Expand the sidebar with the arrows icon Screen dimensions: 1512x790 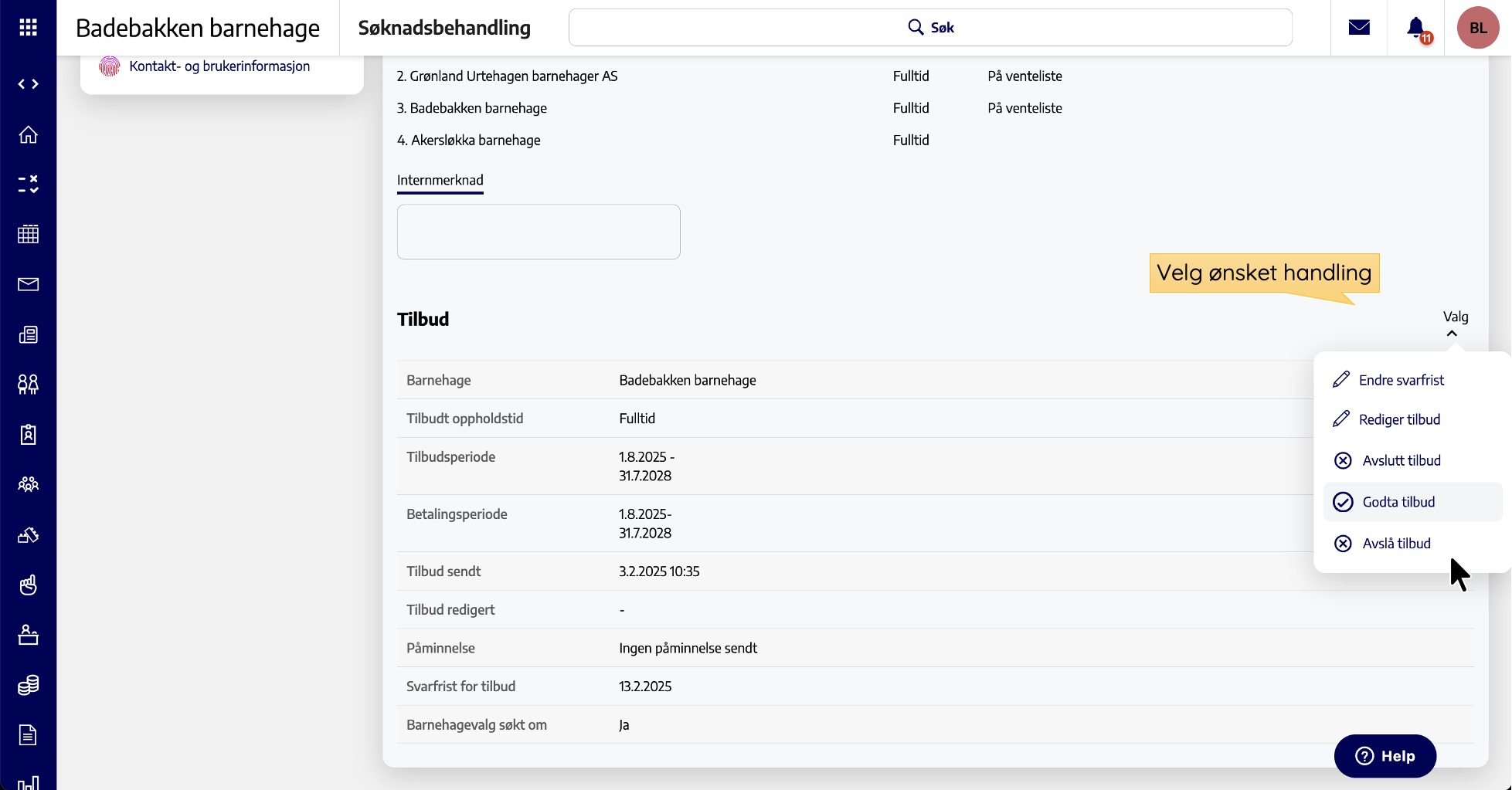28,84
